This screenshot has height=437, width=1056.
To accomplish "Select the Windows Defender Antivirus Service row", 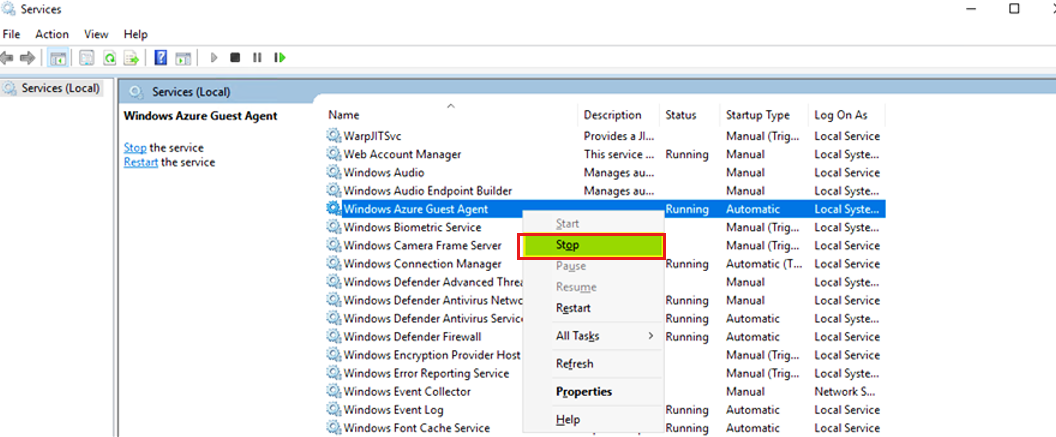I will [605, 318].
